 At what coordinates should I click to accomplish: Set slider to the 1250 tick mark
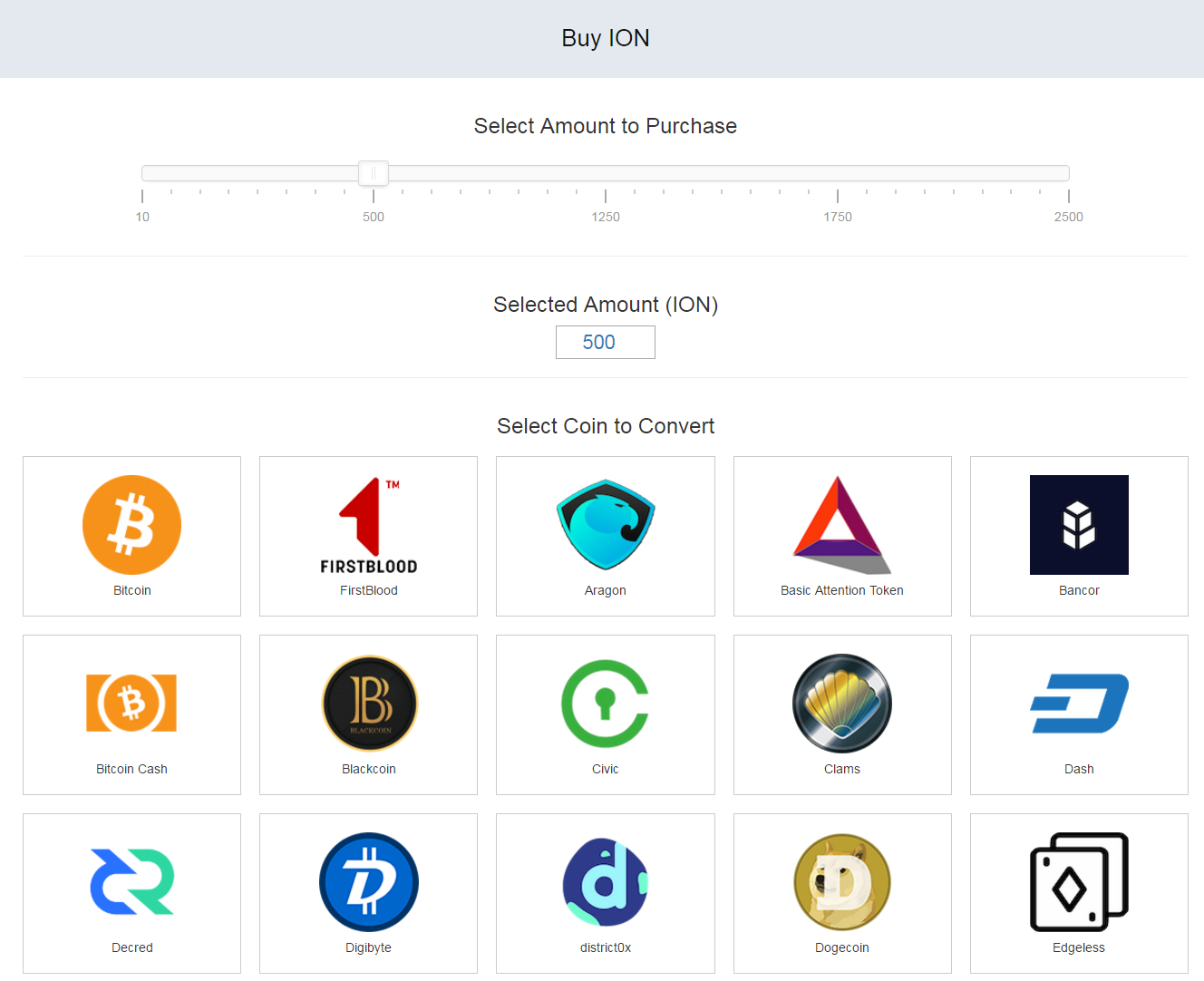[606, 196]
